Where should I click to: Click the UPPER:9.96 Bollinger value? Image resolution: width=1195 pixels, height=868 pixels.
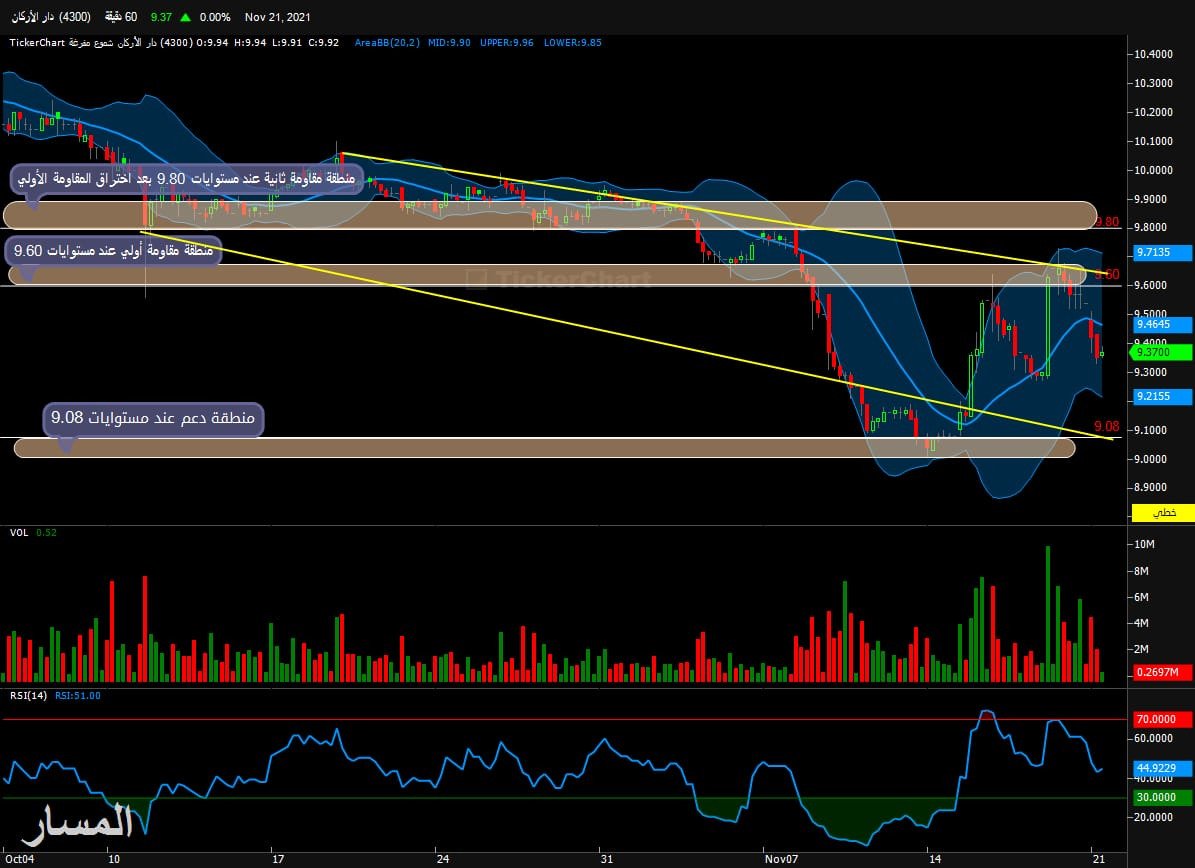(x=507, y=43)
